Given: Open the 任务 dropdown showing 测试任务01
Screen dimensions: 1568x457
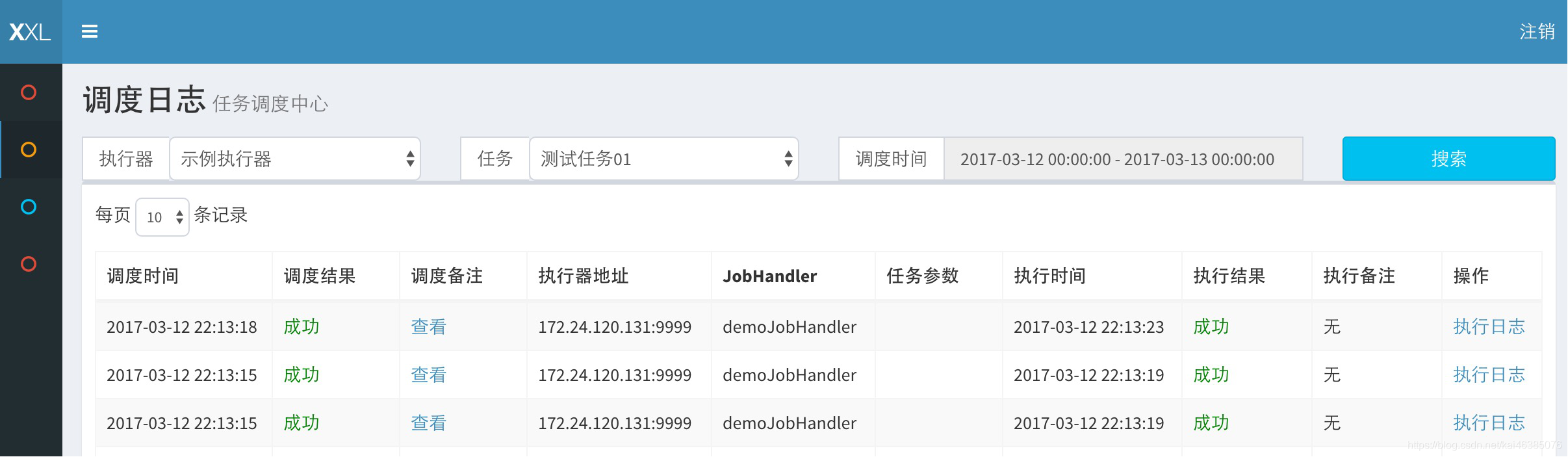Looking at the screenshot, I should (x=664, y=159).
